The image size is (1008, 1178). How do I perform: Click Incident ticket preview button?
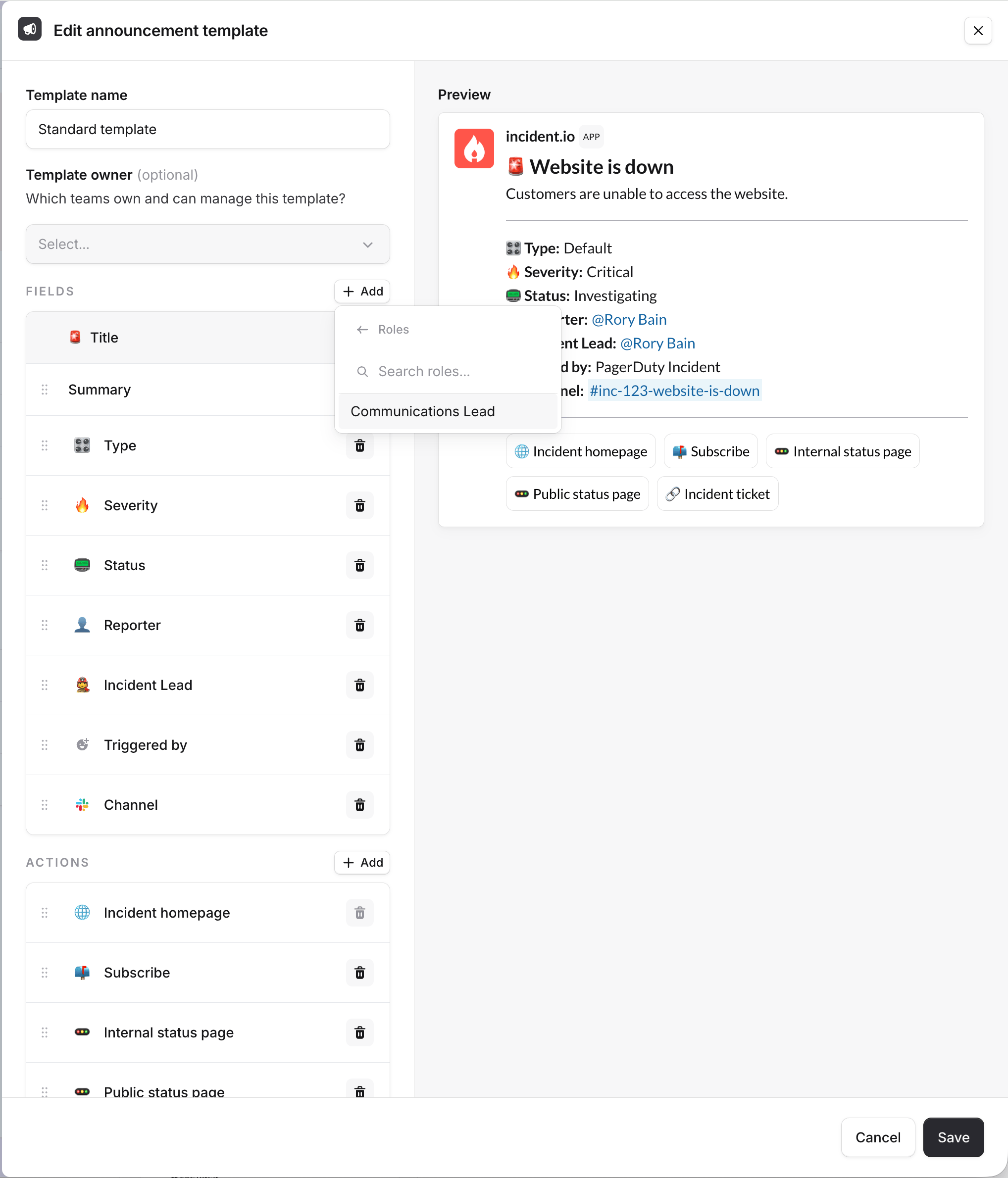pyautogui.click(x=717, y=494)
